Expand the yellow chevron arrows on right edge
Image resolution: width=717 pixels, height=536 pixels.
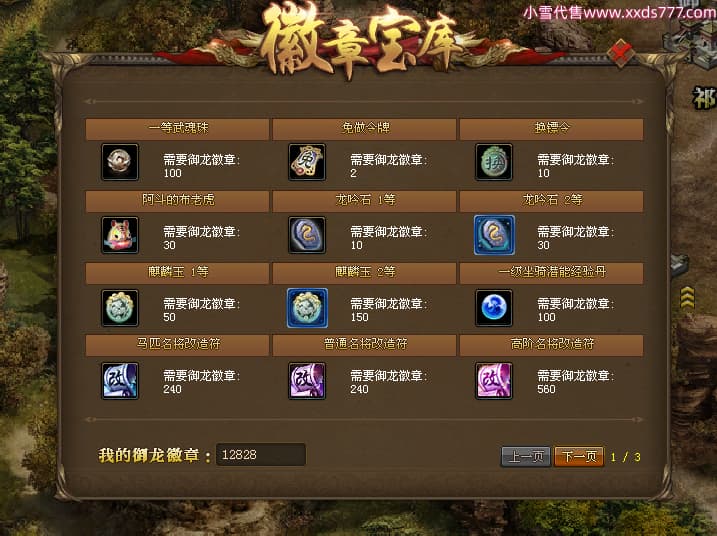(687, 298)
